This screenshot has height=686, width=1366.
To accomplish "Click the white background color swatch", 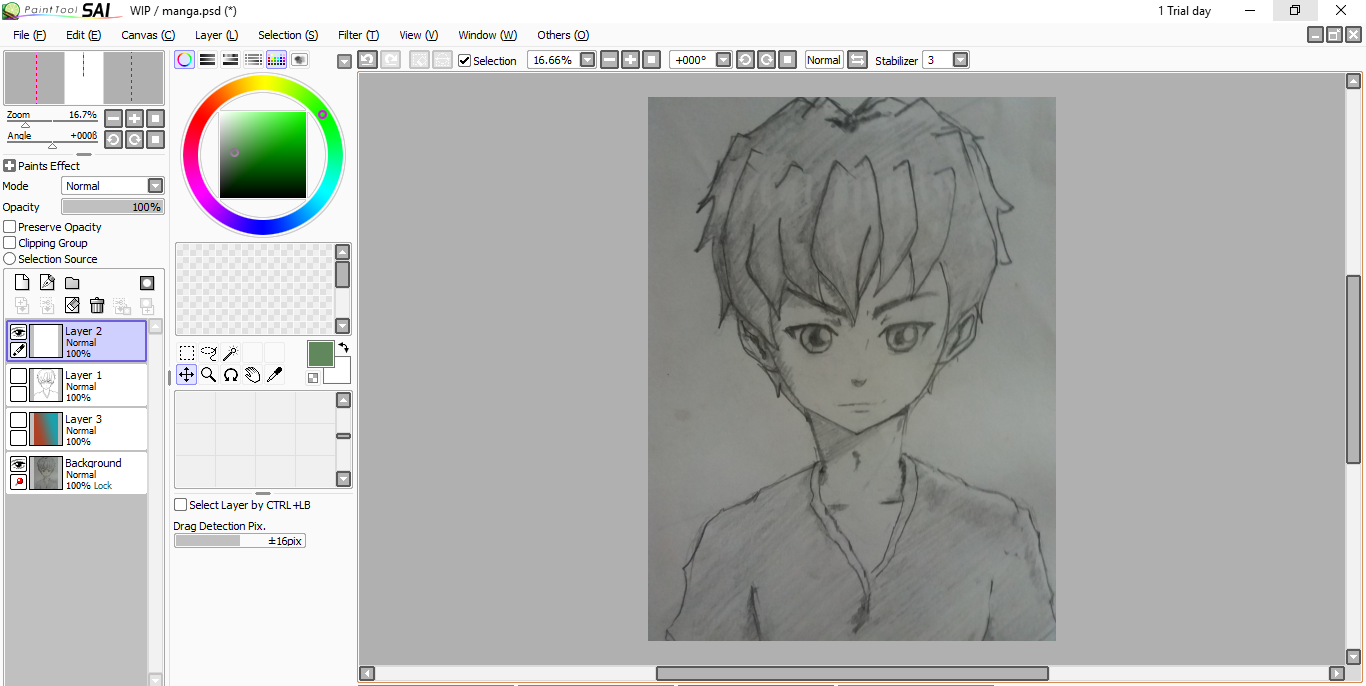I will pyautogui.click(x=341, y=374).
